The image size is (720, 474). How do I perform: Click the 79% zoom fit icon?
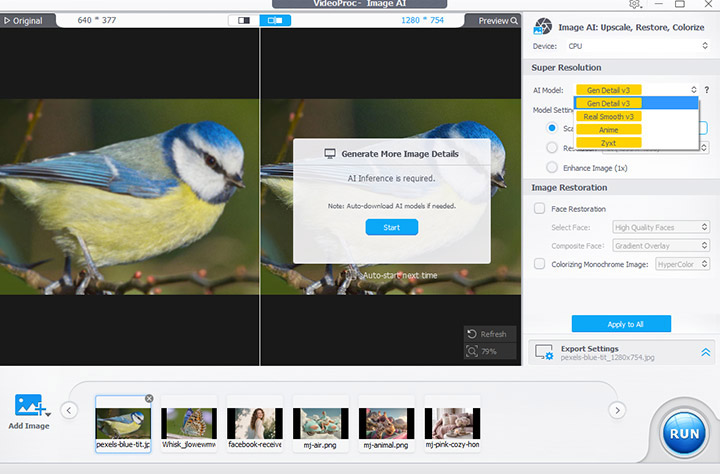pyautogui.click(x=472, y=351)
